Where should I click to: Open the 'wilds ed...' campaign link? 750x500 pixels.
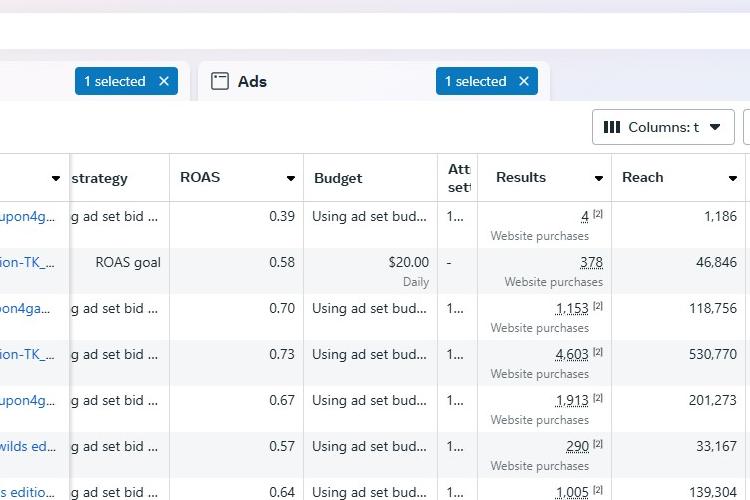coord(28,447)
